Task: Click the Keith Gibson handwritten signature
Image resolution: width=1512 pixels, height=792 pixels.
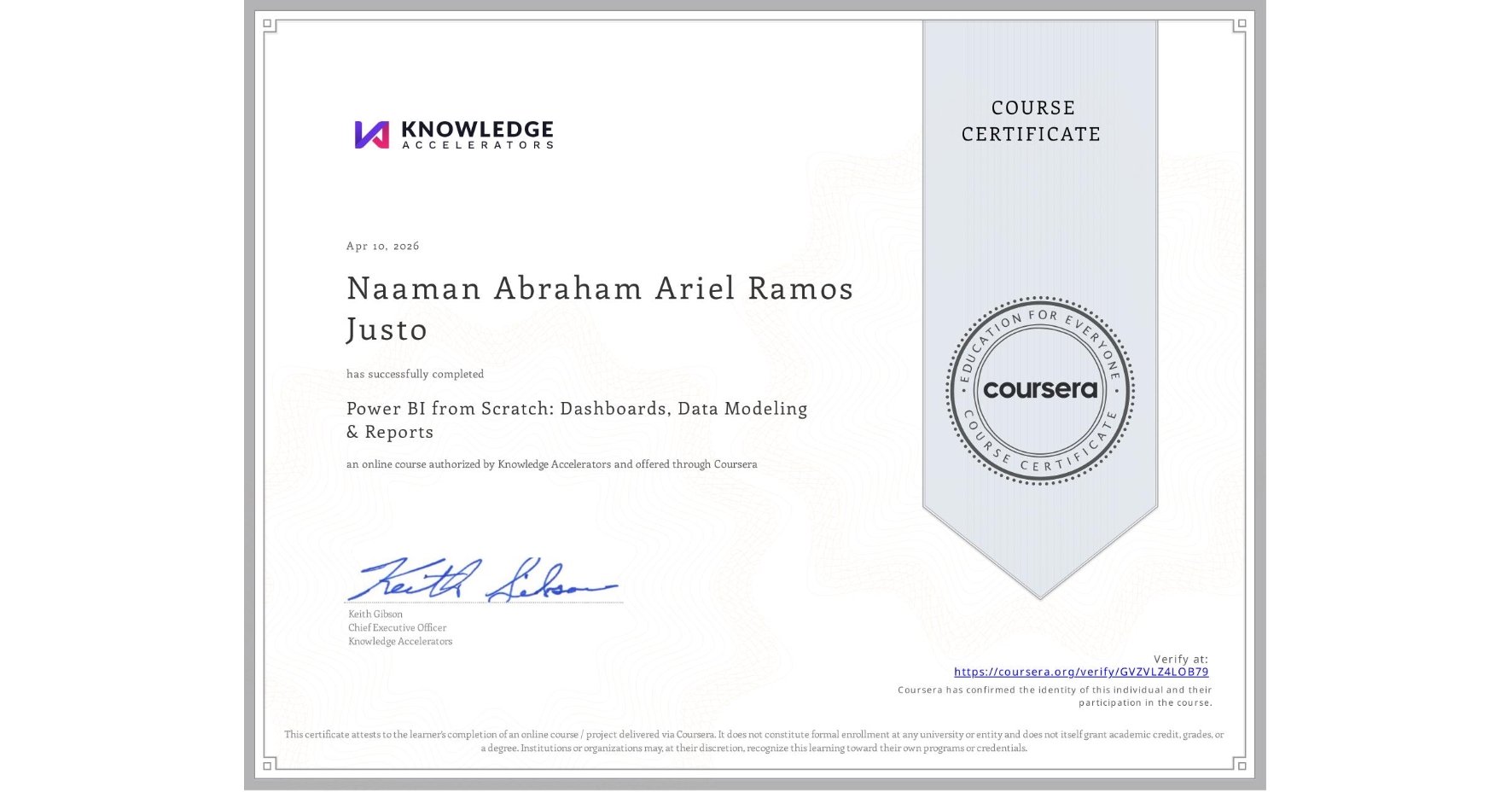Action: point(482,579)
